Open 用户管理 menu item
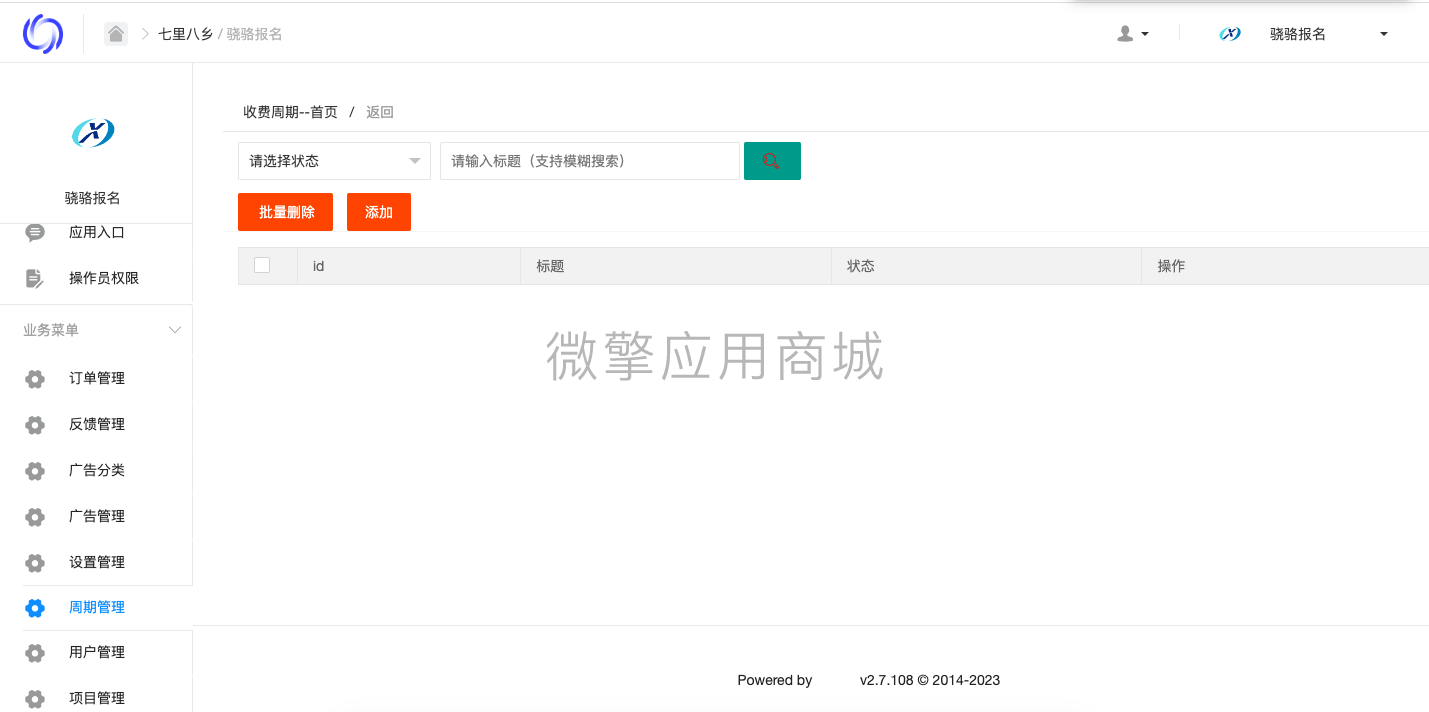The width and height of the screenshot is (1429, 712). pyautogui.click(x=97, y=652)
